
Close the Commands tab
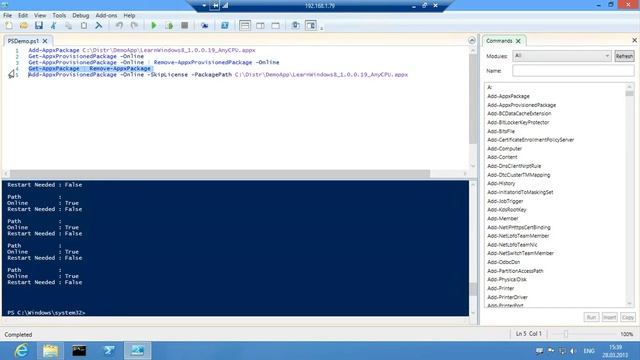518,41
